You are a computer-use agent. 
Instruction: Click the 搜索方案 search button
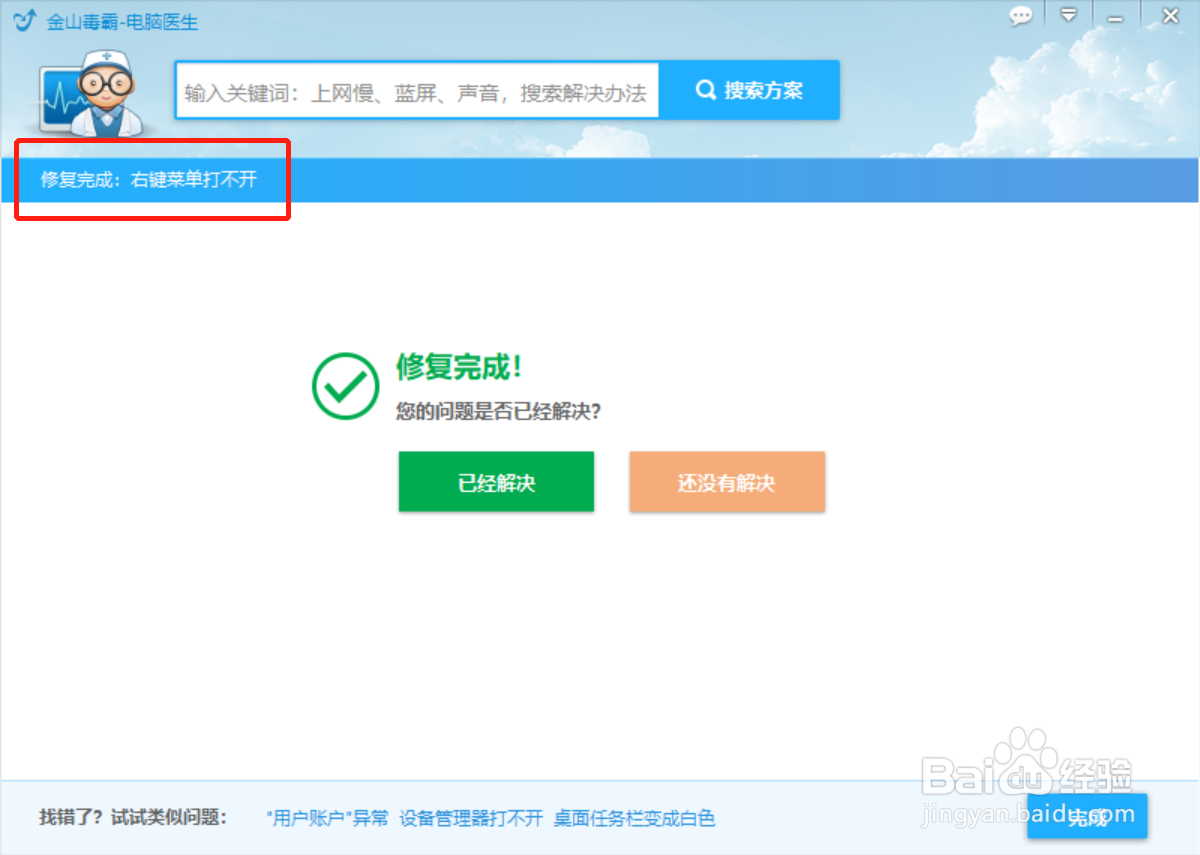[x=749, y=90]
